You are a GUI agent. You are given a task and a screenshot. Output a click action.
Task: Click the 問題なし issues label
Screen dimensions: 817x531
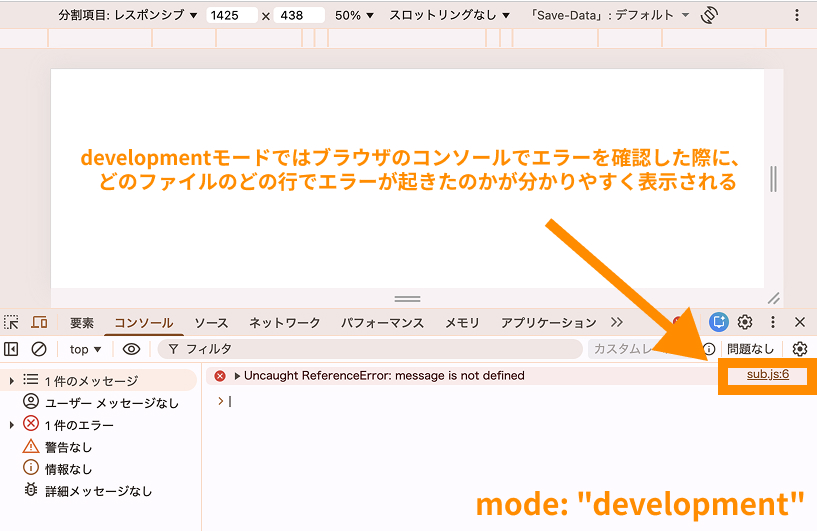[750, 349]
